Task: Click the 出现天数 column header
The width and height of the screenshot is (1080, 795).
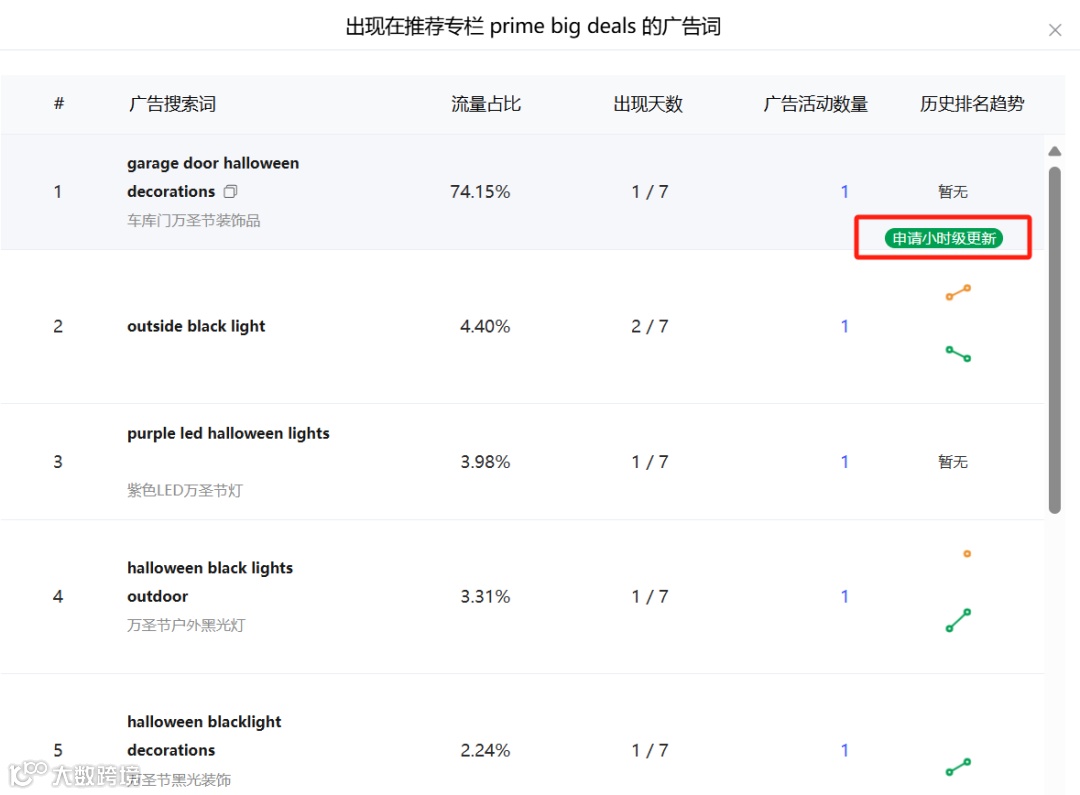Action: click(647, 104)
